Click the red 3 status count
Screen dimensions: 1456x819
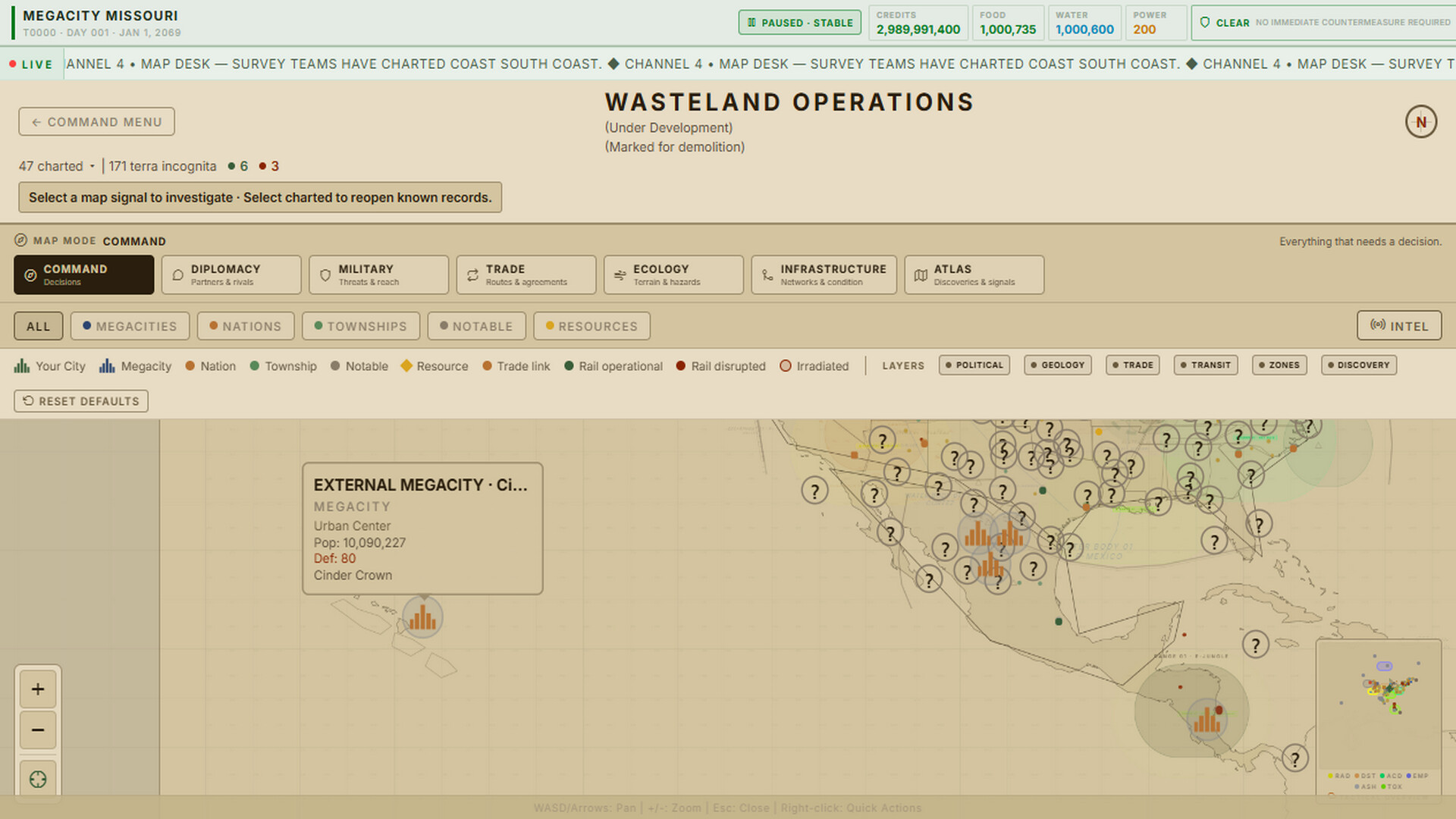(x=269, y=166)
